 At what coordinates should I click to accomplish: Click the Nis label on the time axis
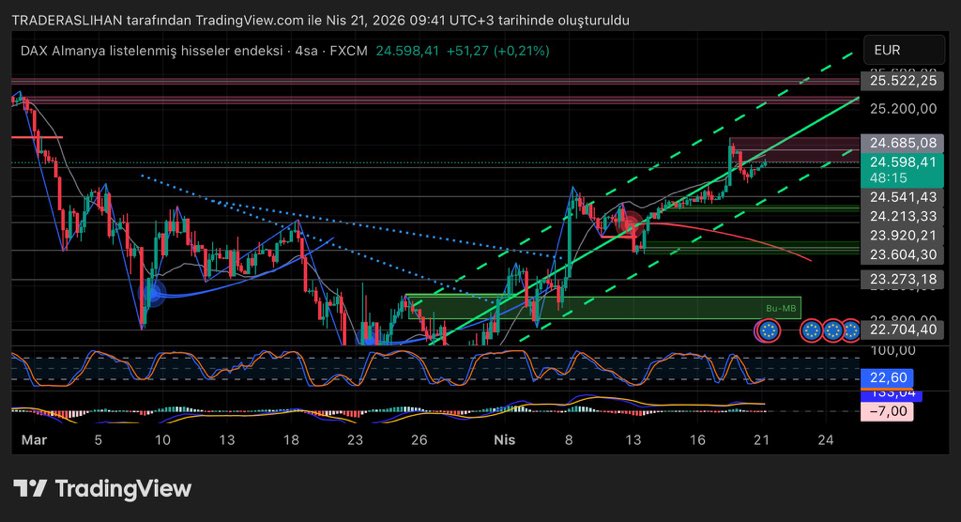tap(504, 440)
